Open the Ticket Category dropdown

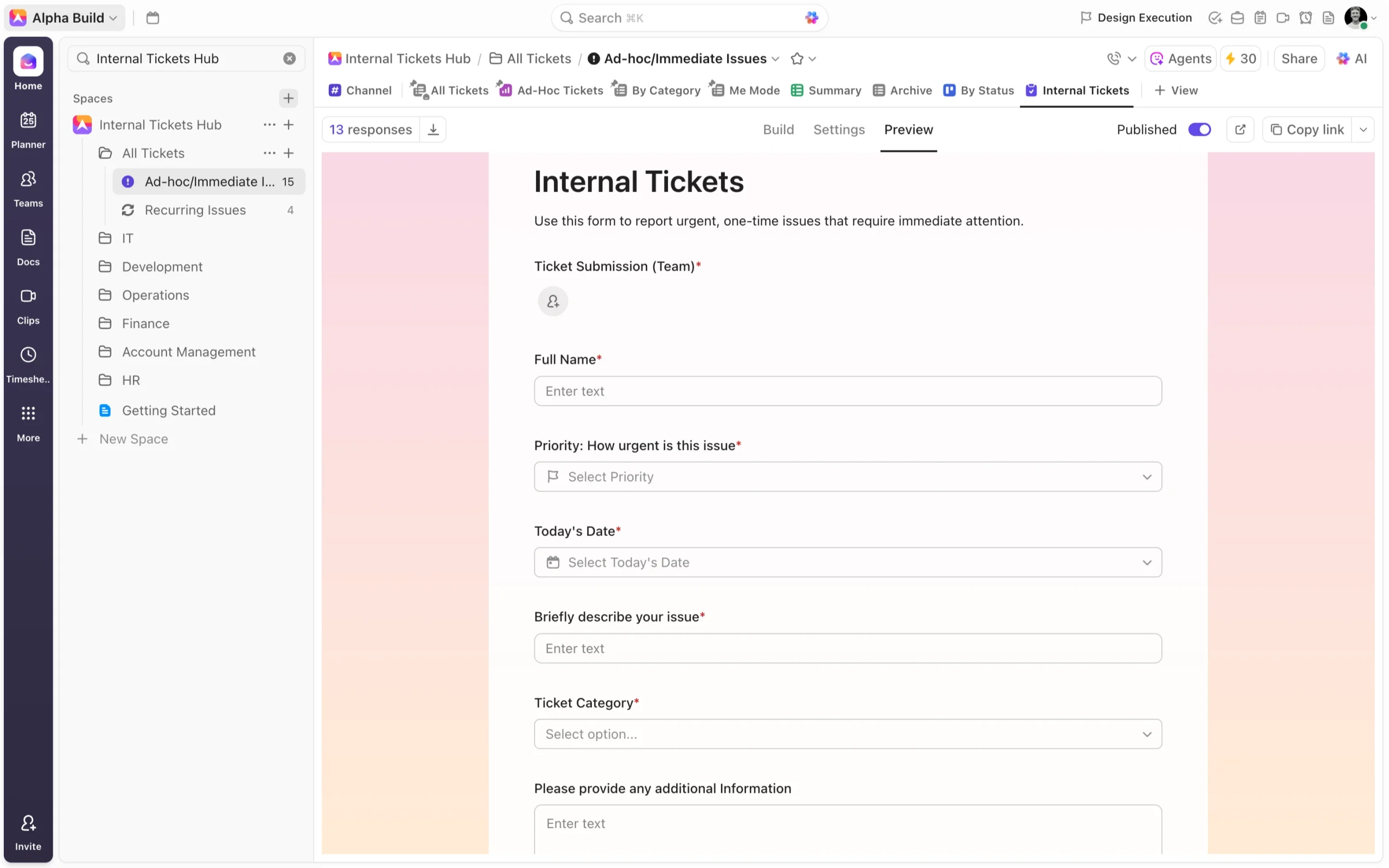point(848,733)
